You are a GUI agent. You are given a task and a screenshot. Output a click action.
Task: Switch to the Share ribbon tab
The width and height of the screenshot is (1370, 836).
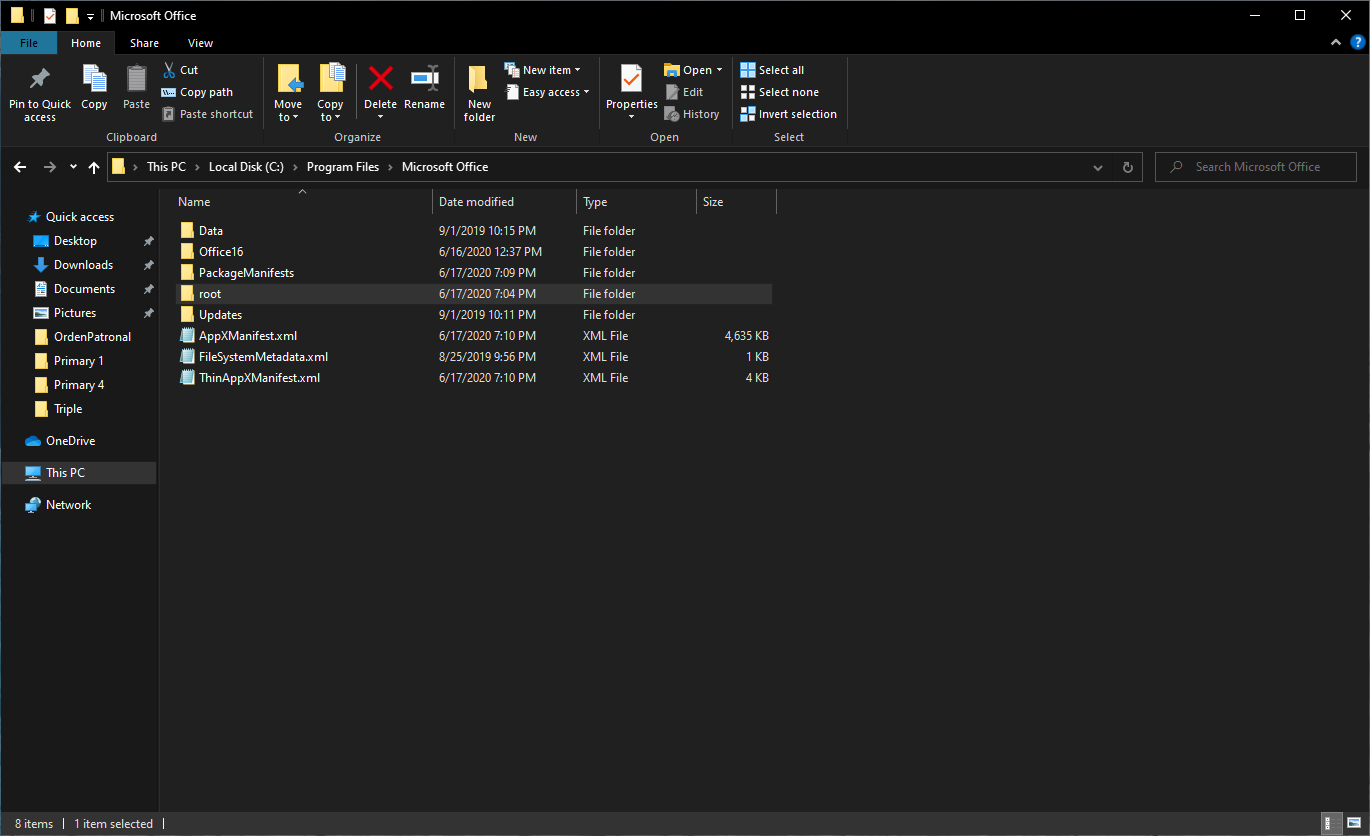(144, 43)
